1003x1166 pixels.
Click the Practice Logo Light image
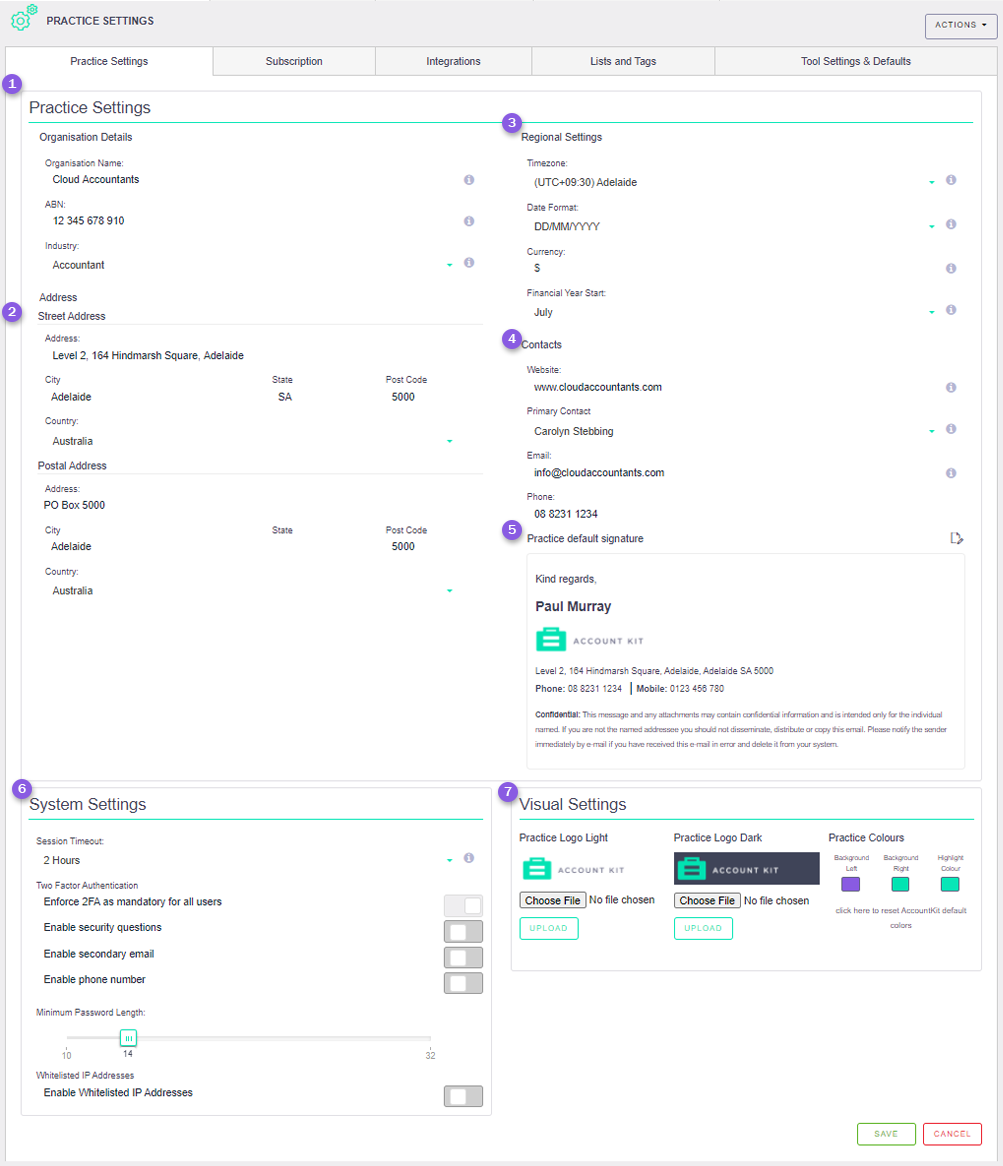coord(573,869)
